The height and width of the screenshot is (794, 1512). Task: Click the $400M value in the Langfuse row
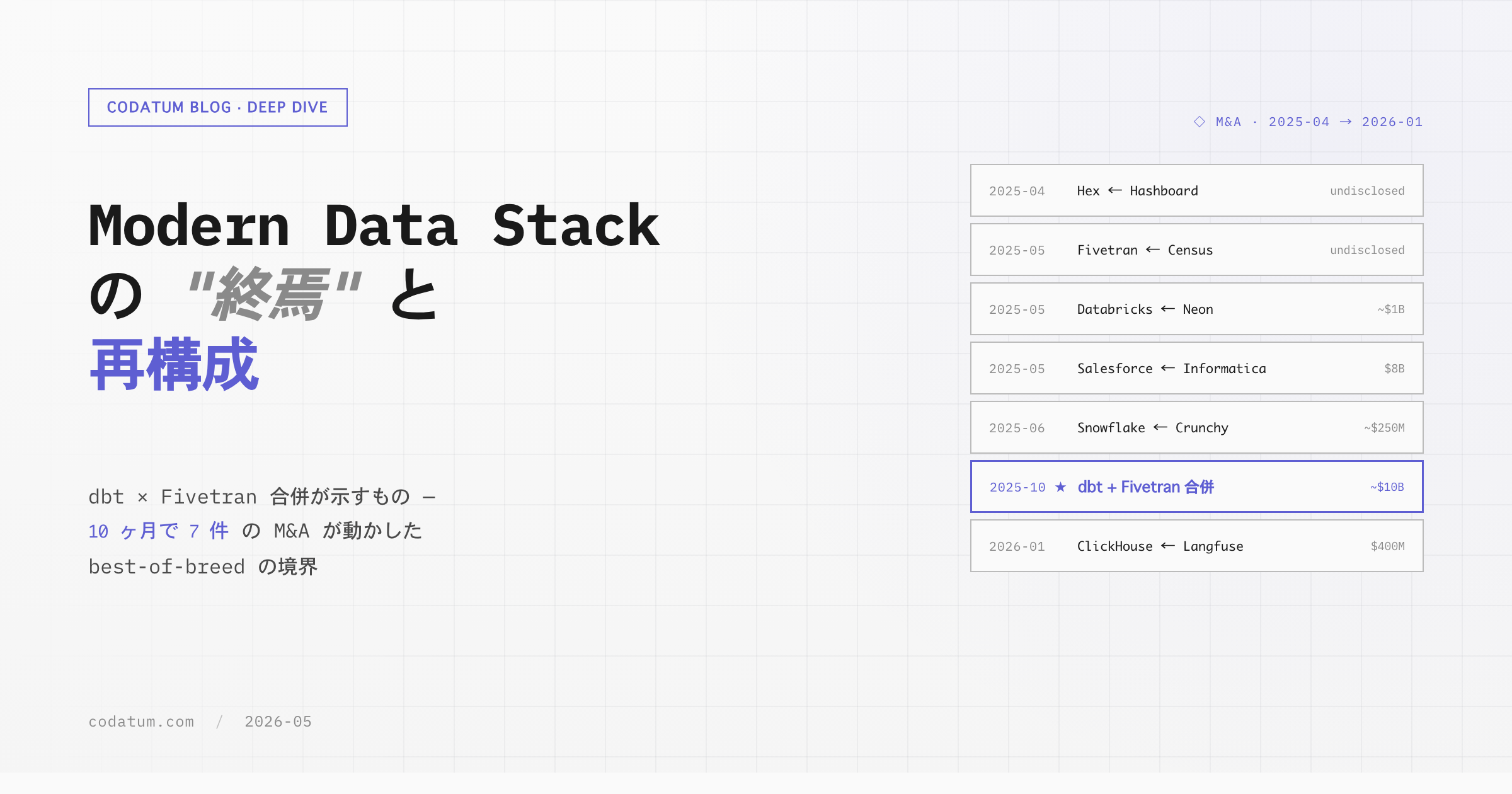pyautogui.click(x=1387, y=546)
